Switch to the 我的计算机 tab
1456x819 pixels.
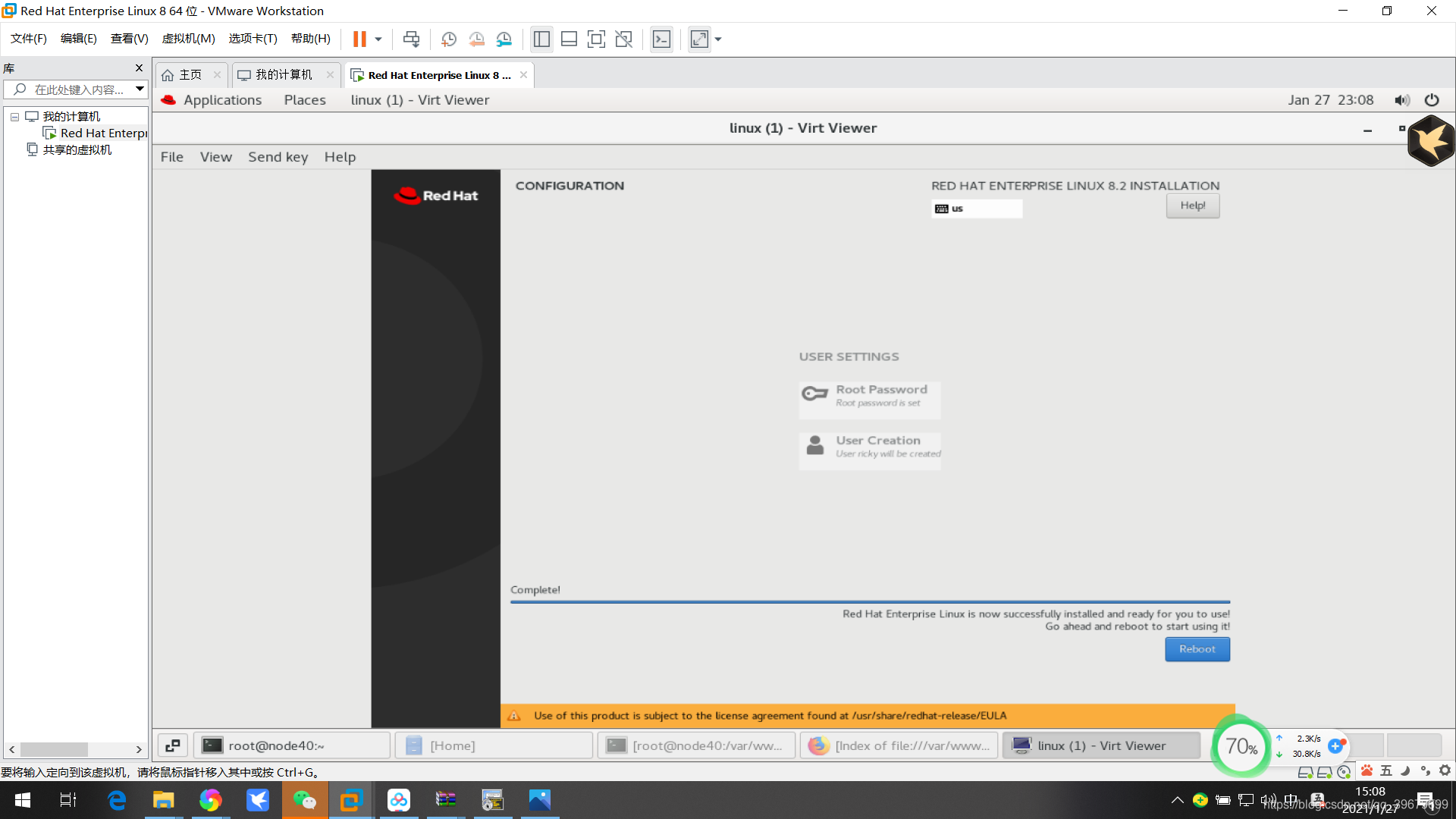click(x=284, y=75)
